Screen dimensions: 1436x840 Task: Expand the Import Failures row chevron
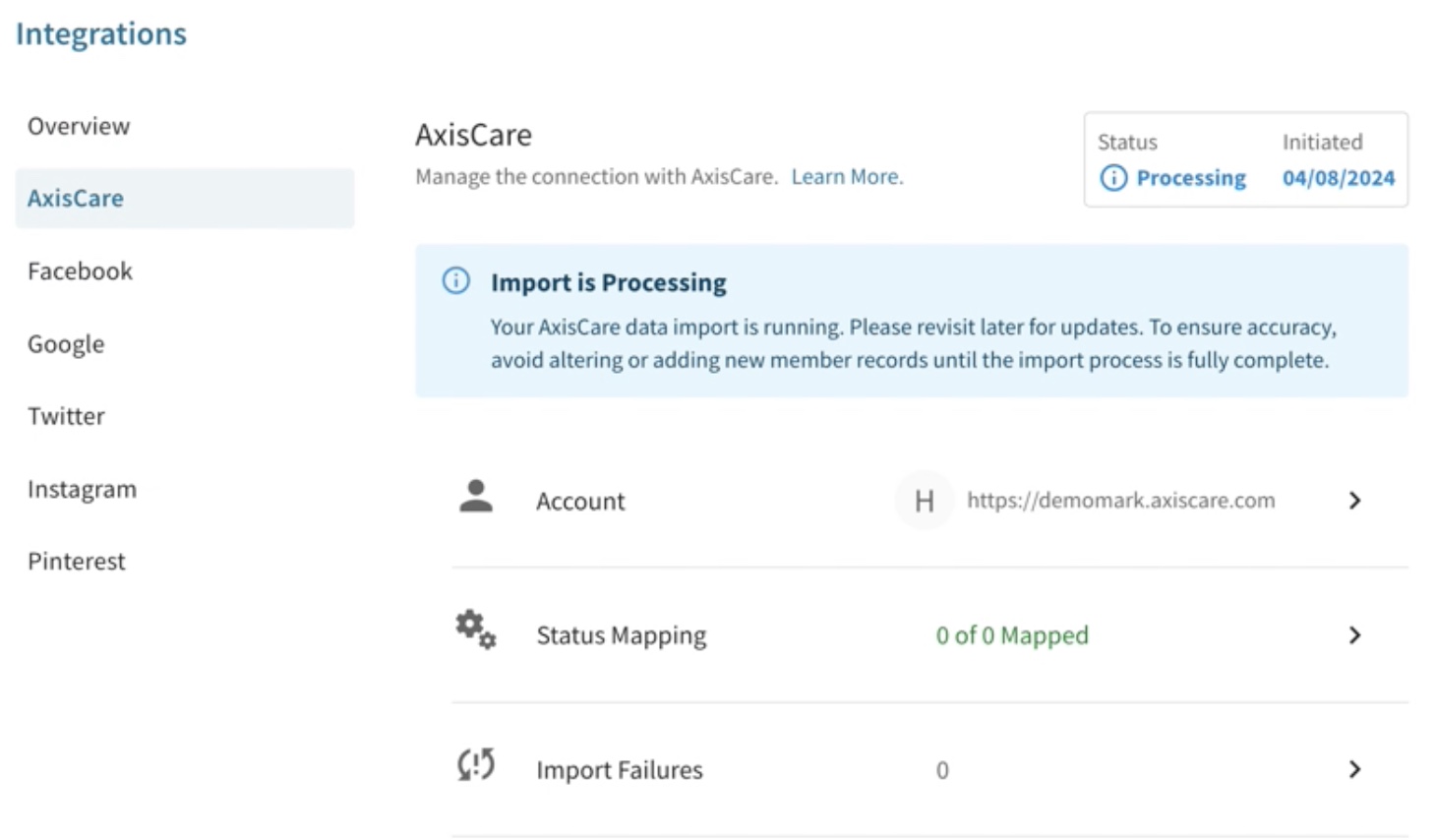click(x=1354, y=769)
